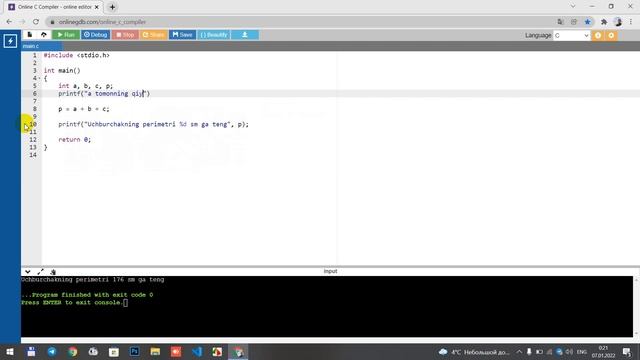Open the info icon beside the Language dropdown

[598, 36]
